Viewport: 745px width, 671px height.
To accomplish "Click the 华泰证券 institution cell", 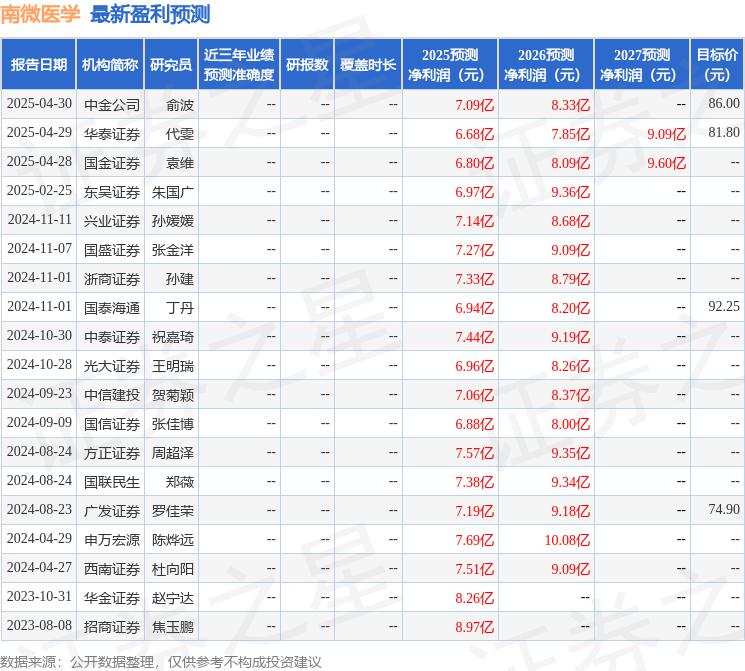I will (112, 134).
